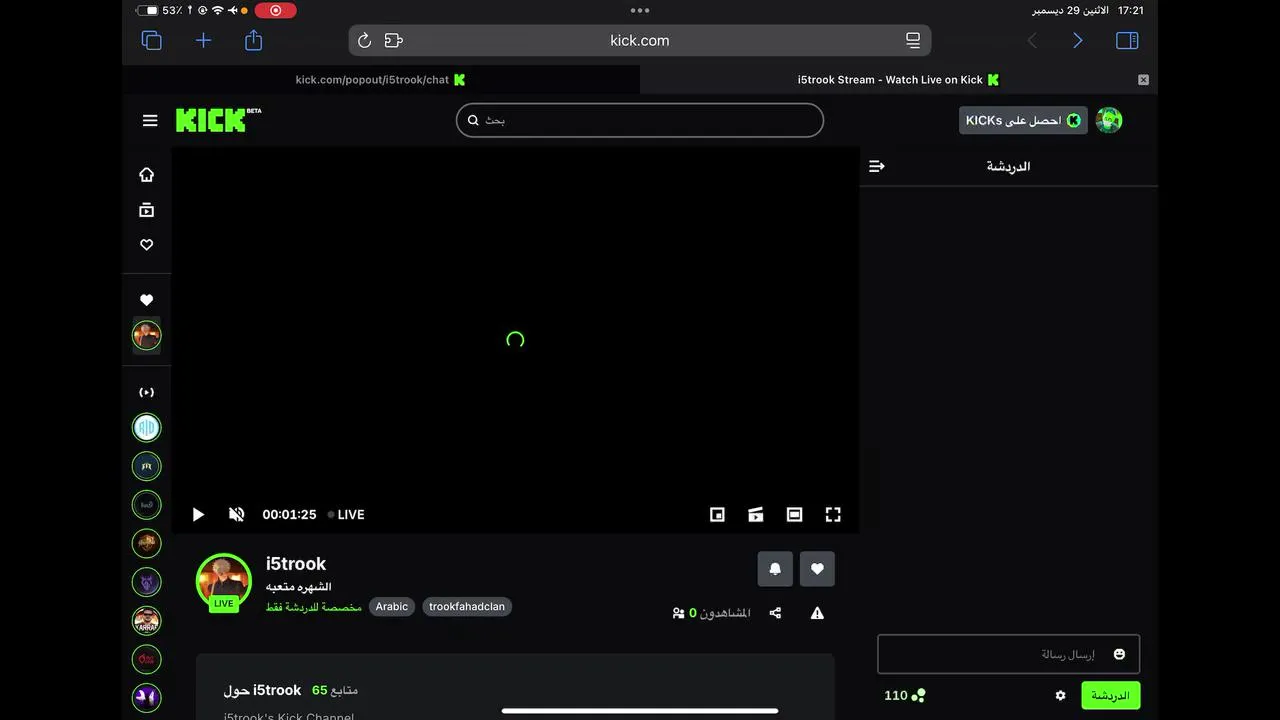Image resolution: width=1280 pixels, height=720 pixels.
Task: Click the green chat send button
Action: 1110,695
